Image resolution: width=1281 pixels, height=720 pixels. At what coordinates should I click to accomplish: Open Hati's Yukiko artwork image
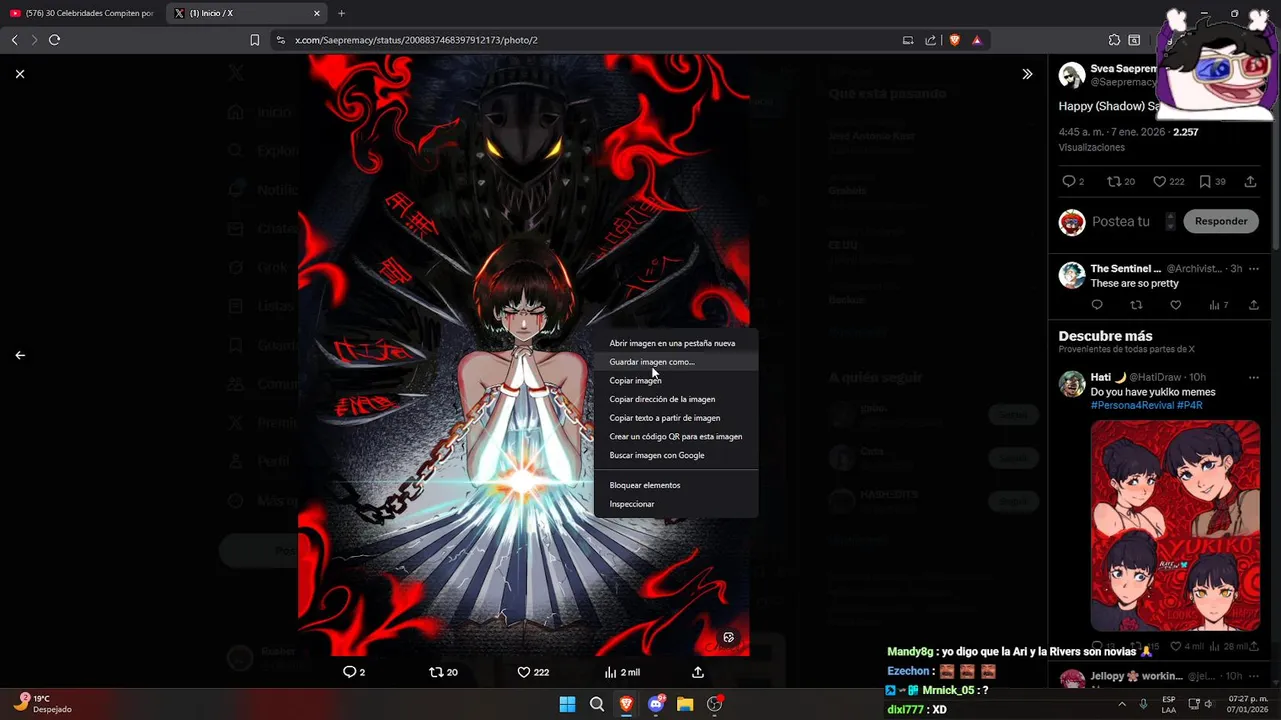point(1176,525)
